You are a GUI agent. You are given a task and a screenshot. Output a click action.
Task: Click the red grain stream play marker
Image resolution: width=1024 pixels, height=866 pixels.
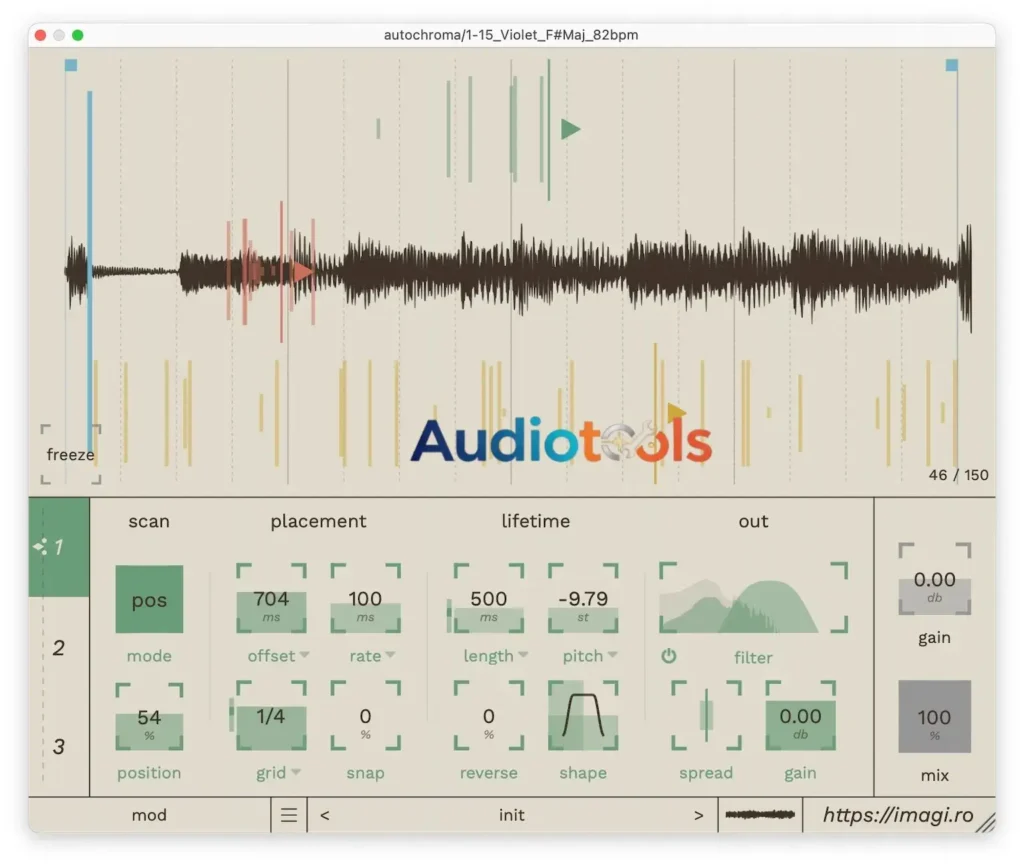[x=302, y=272]
